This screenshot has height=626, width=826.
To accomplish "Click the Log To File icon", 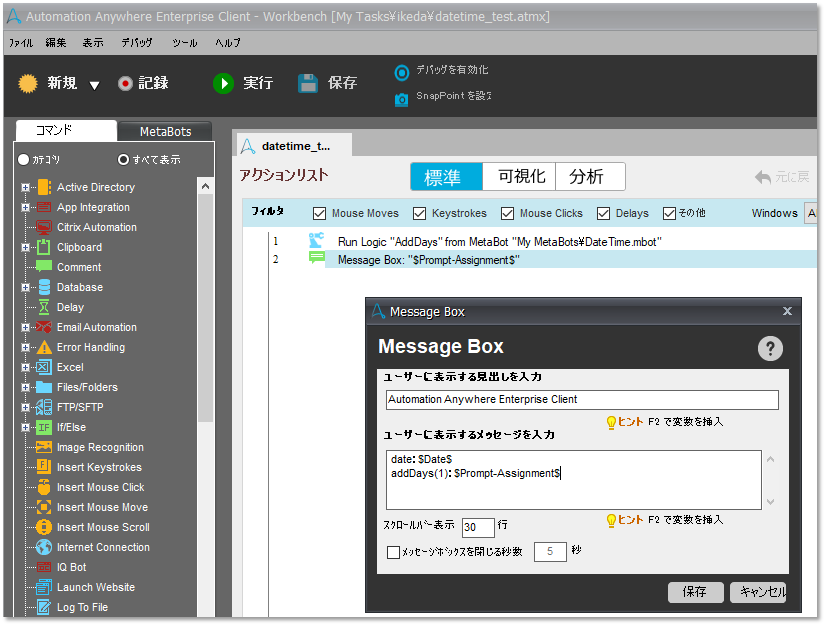I will point(44,608).
